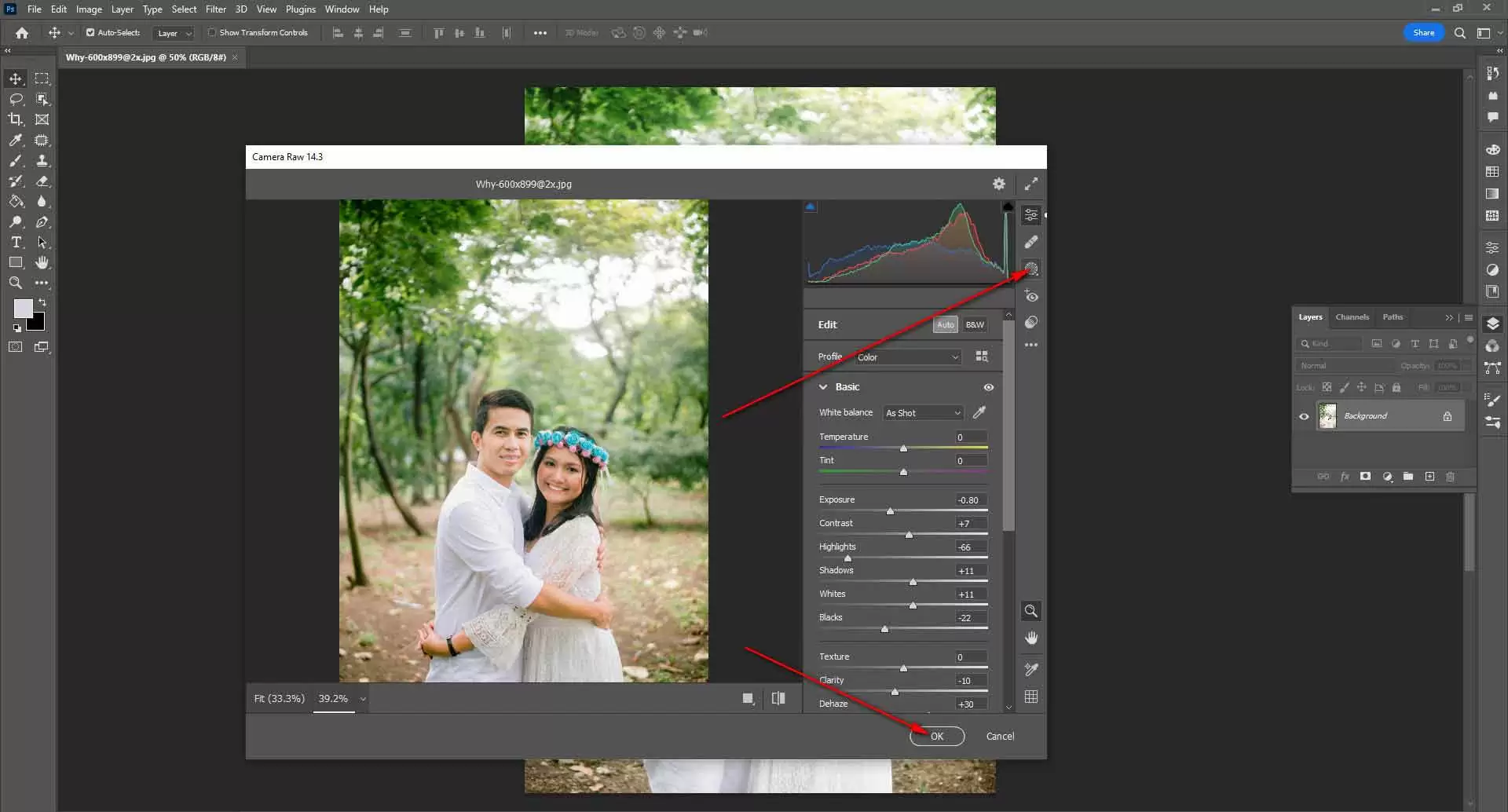Switch to the Channels tab
Screen dimensions: 1508x812
coord(1352,317)
